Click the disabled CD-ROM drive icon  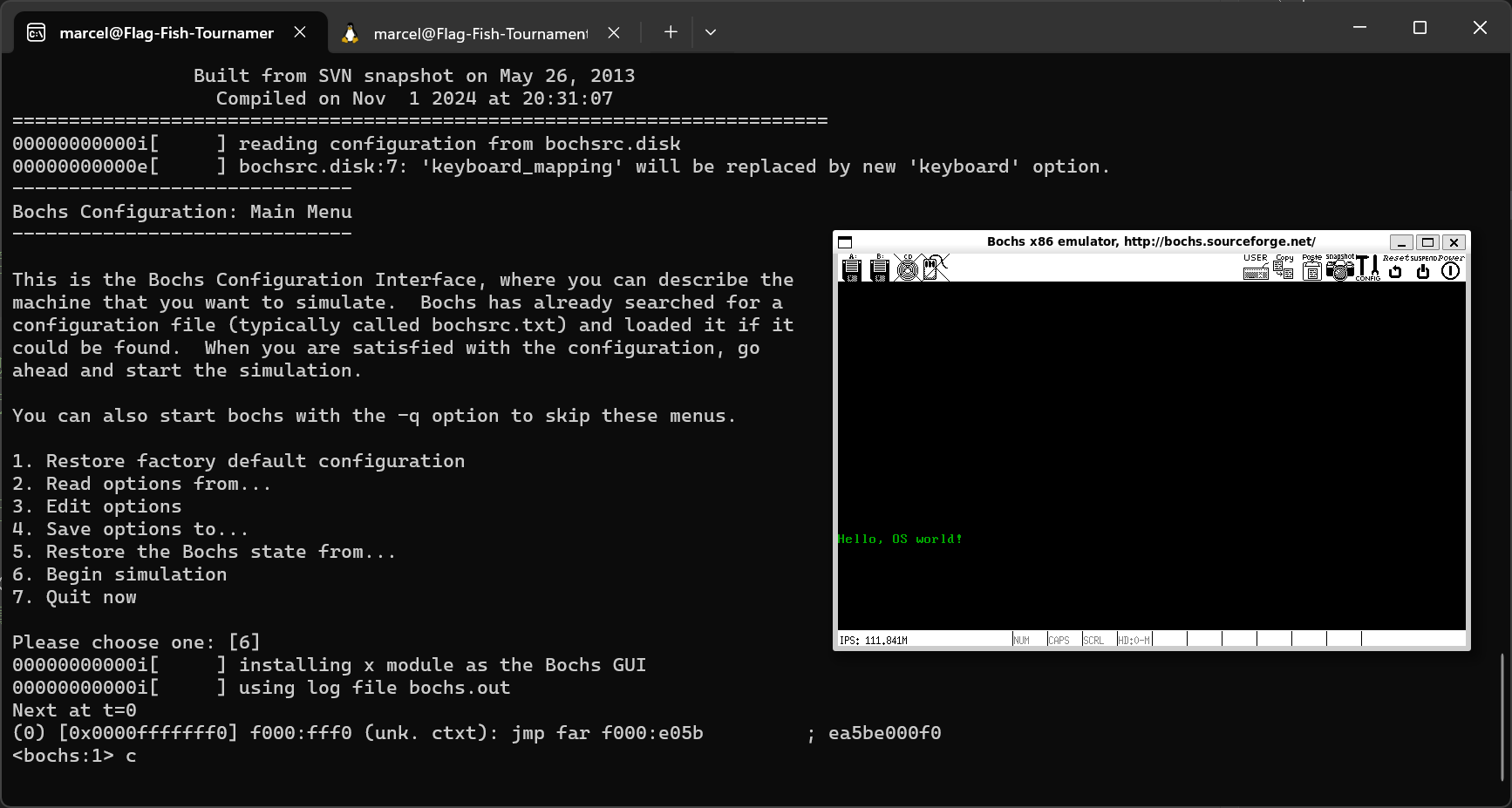(908, 269)
